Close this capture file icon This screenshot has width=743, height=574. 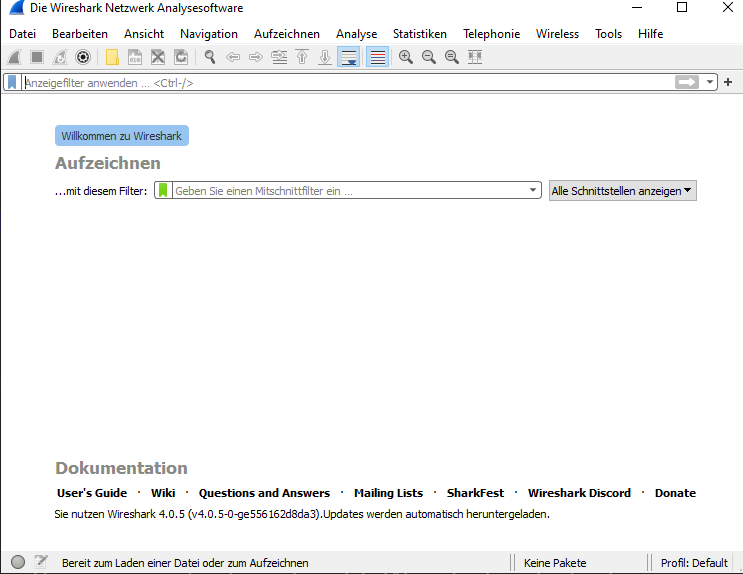tap(158, 57)
